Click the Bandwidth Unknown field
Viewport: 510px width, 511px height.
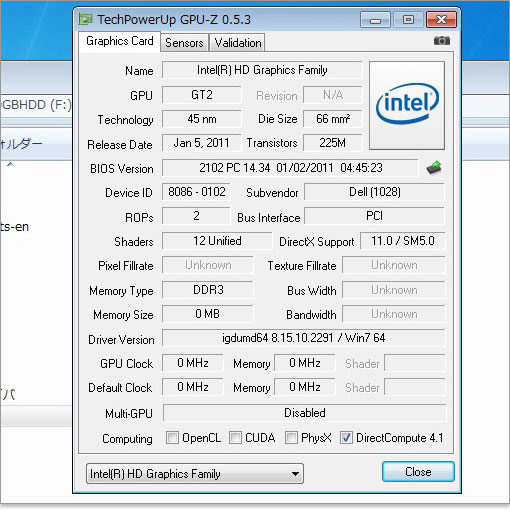click(x=394, y=314)
